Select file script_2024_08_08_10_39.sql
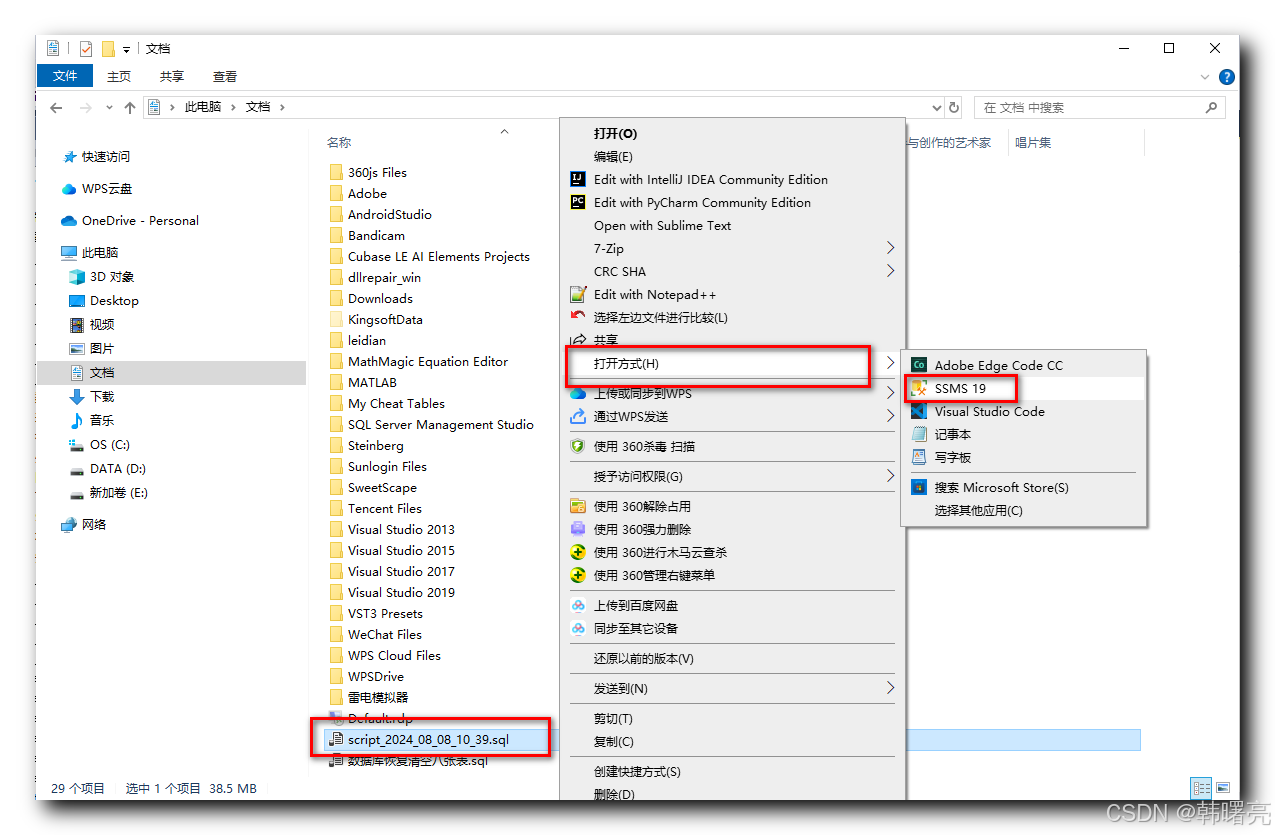The image size is (1275, 835). pos(428,740)
